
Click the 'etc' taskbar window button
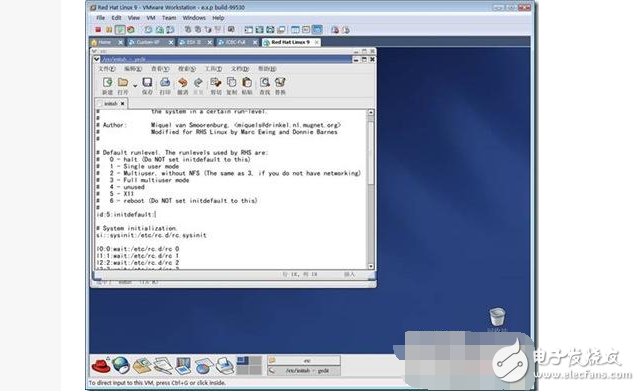(x=304, y=360)
